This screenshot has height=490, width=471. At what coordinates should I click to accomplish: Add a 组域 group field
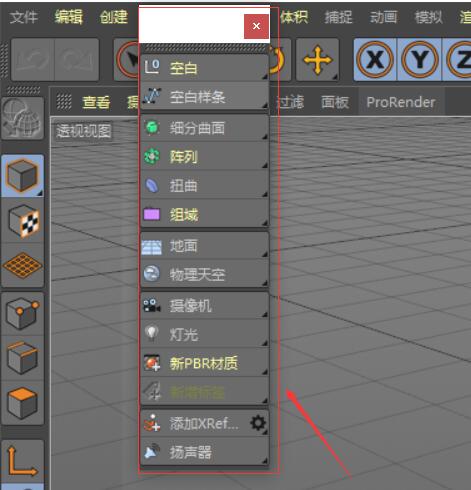pos(204,214)
